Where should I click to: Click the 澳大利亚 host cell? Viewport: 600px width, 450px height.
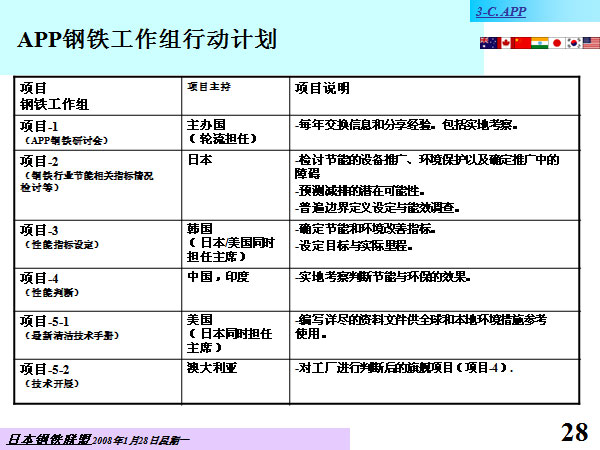pyautogui.click(x=236, y=382)
